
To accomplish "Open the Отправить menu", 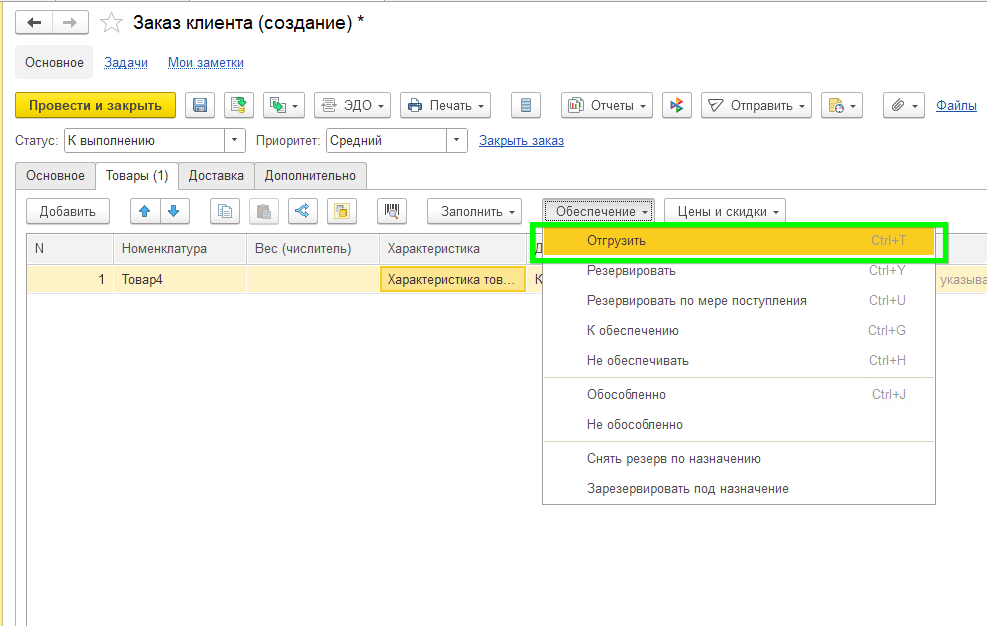I will pyautogui.click(x=757, y=105).
